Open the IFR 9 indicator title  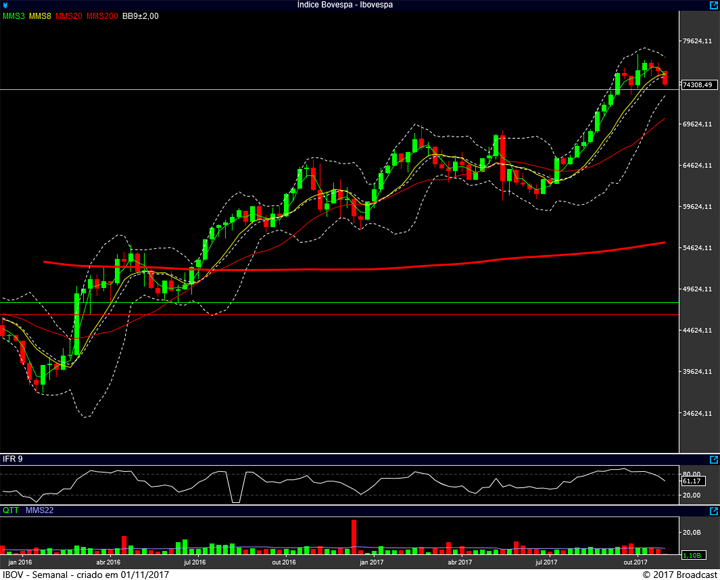13,459
